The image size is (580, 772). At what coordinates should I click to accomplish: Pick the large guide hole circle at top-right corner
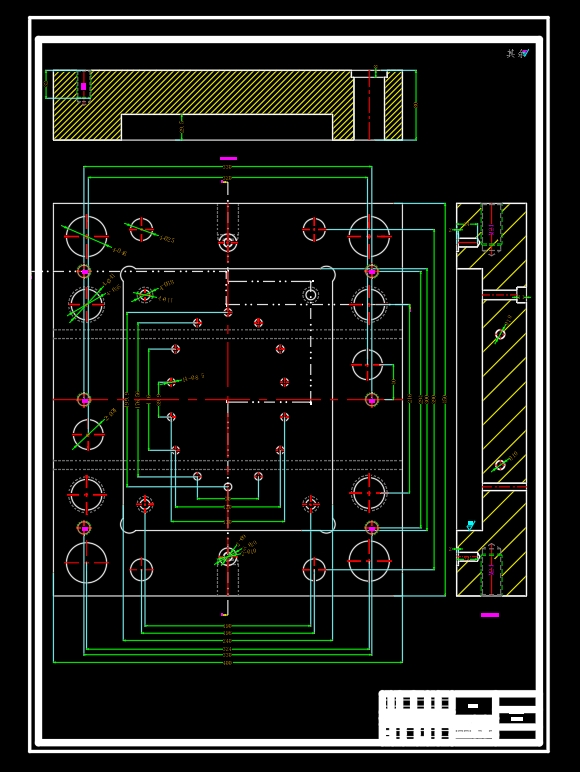tap(369, 236)
